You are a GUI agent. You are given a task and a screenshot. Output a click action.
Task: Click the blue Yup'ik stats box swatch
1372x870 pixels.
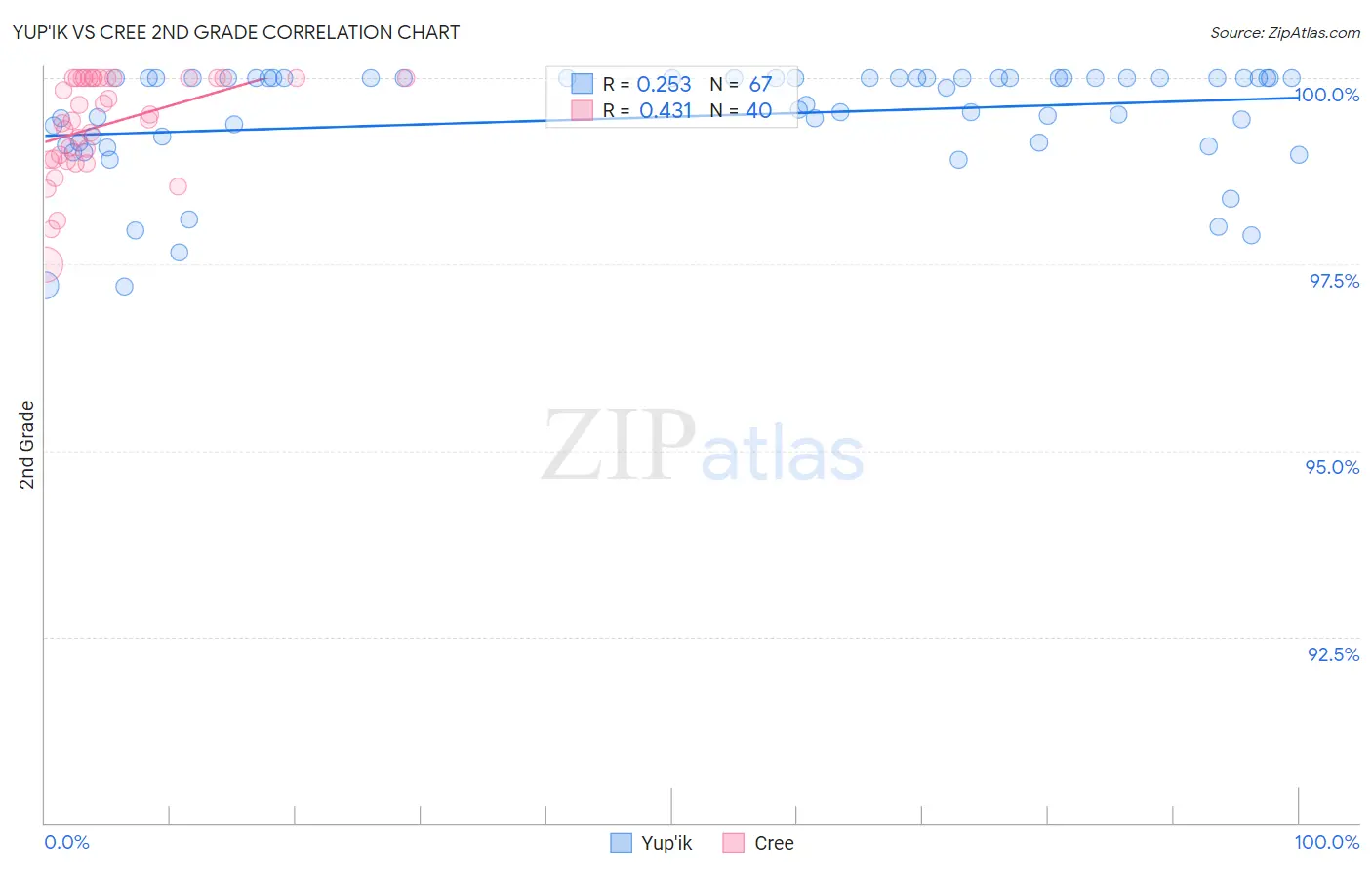point(583,85)
